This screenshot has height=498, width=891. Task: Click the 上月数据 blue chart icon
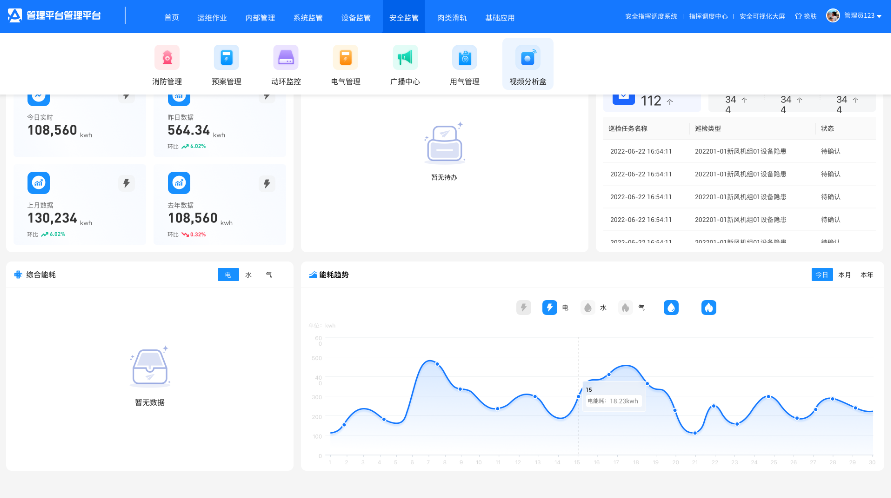click(38, 183)
